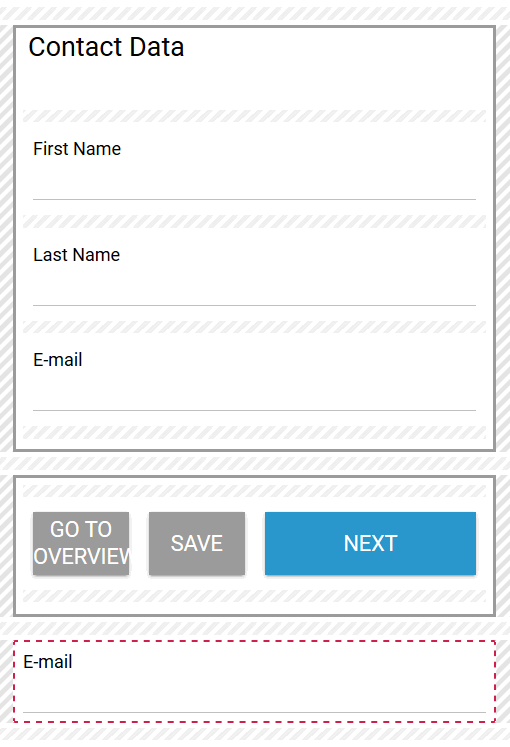Viewport: 510px width, 747px height.
Task: Focus the Last Name input field
Action: click(254, 290)
